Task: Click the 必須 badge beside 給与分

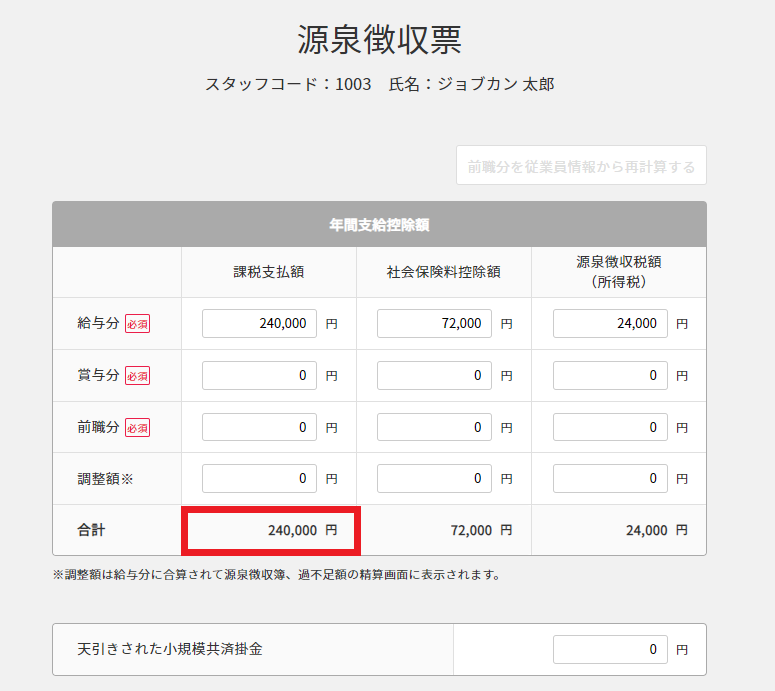Action: (x=137, y=324)
